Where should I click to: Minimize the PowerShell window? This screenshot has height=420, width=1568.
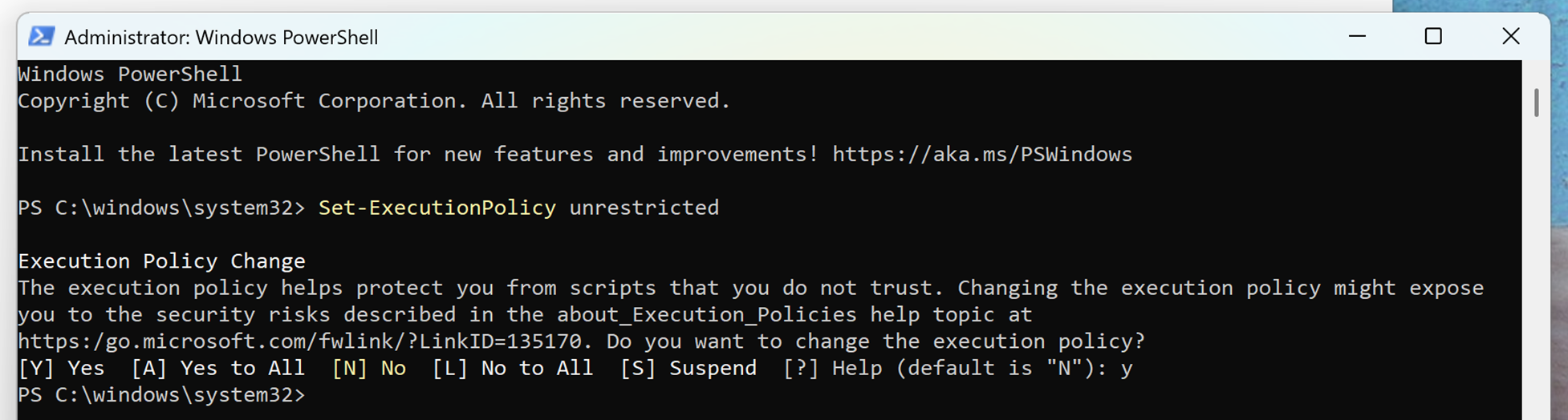point(1357,37)
